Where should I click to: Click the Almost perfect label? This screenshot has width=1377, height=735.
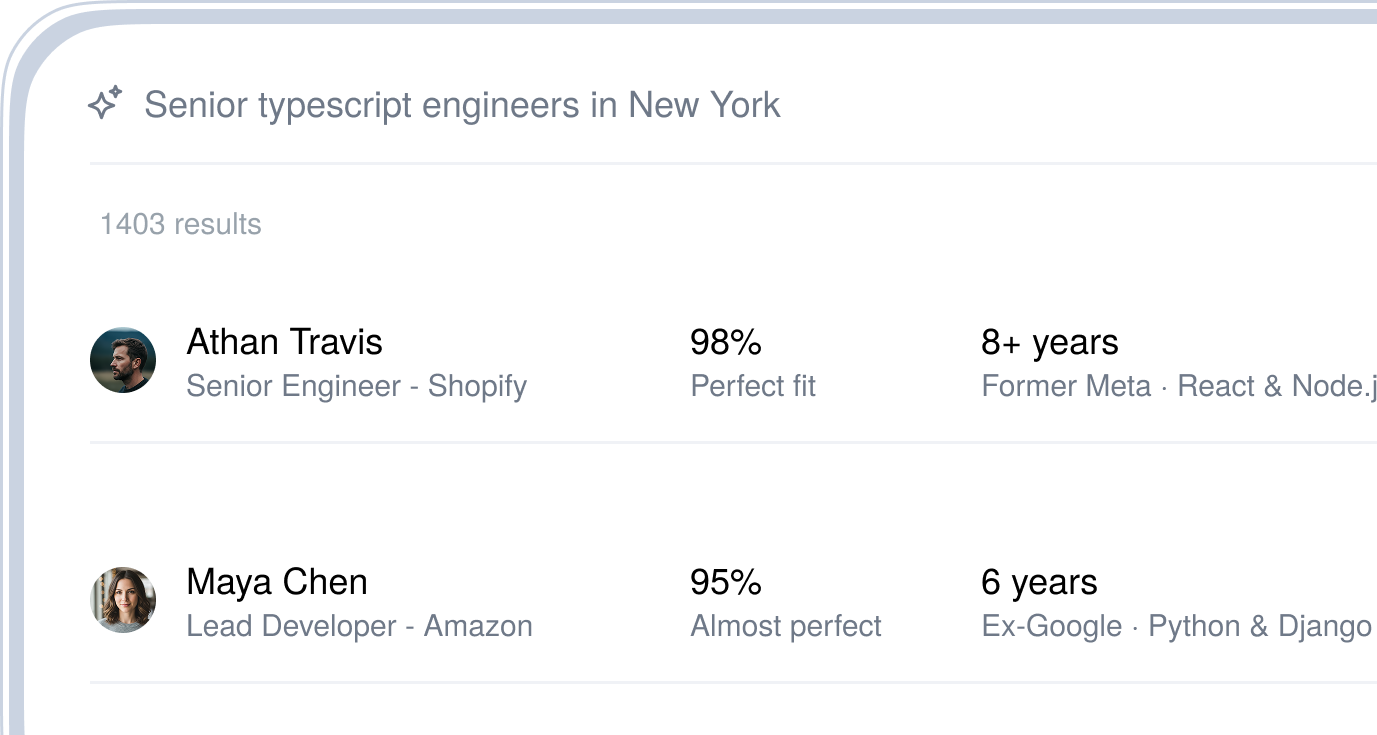(x=786, y=626)
